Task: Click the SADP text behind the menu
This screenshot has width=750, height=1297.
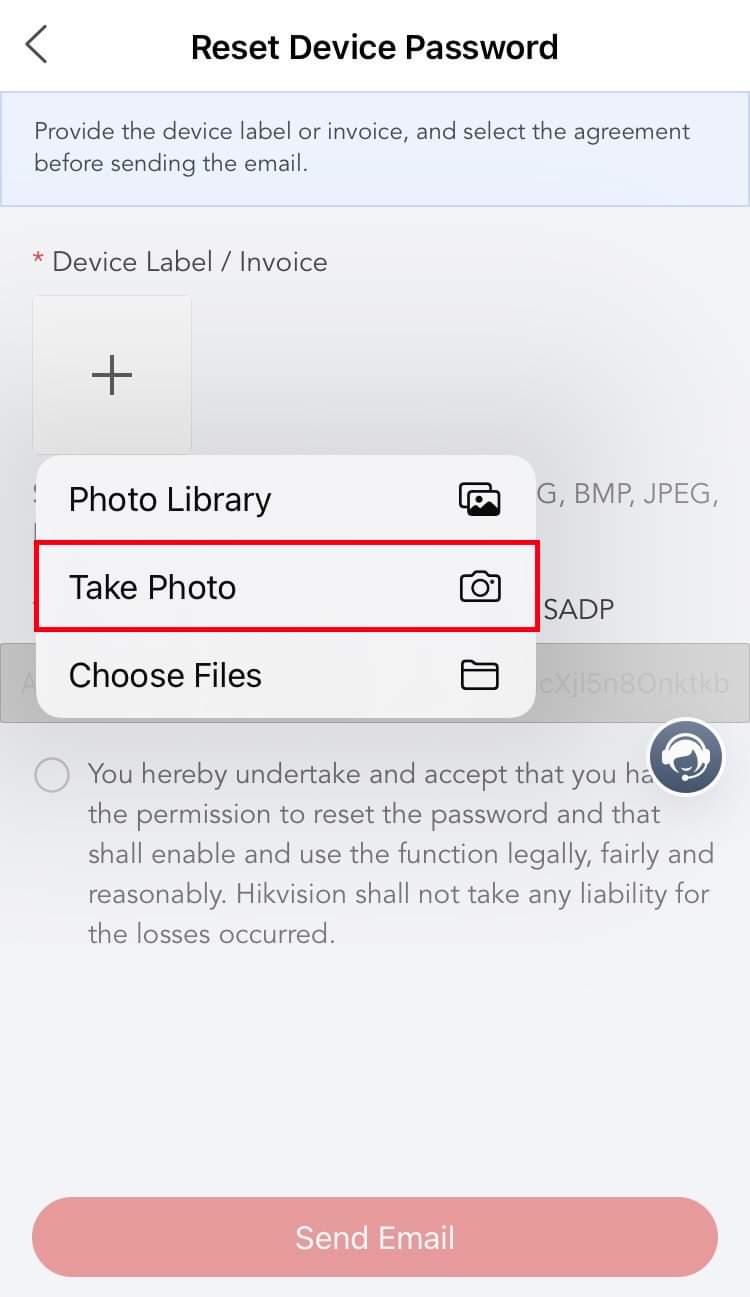Action: [578, 609]
